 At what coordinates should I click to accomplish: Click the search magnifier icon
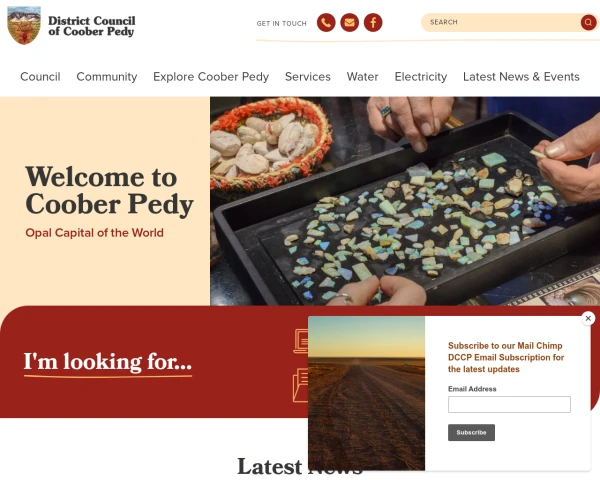tap(588, 22)
